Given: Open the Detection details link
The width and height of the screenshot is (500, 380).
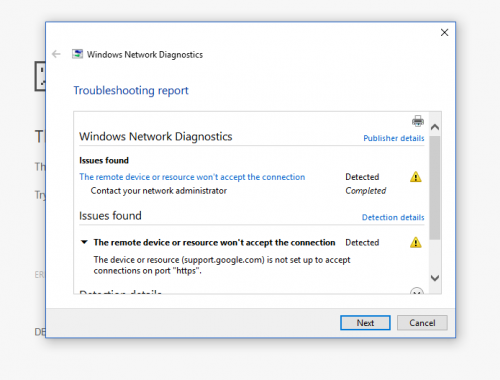Looking at the screenshot, I should [393, 217].
